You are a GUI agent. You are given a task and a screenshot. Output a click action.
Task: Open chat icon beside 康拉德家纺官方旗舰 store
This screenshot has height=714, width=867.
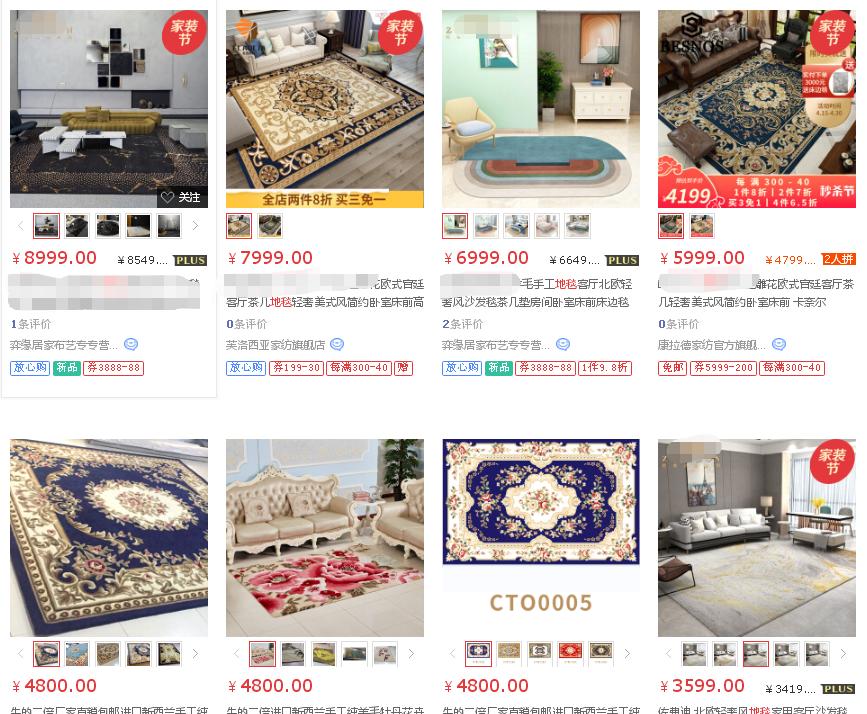779,345
